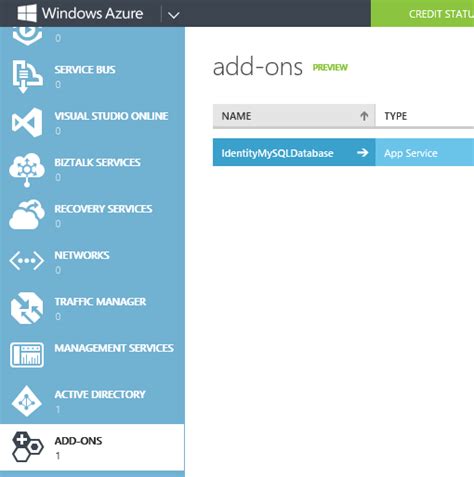Image resolution: width=474 pixels, height=477 pixels.
Task: Click the Service Bus icon
Action: 27,76
